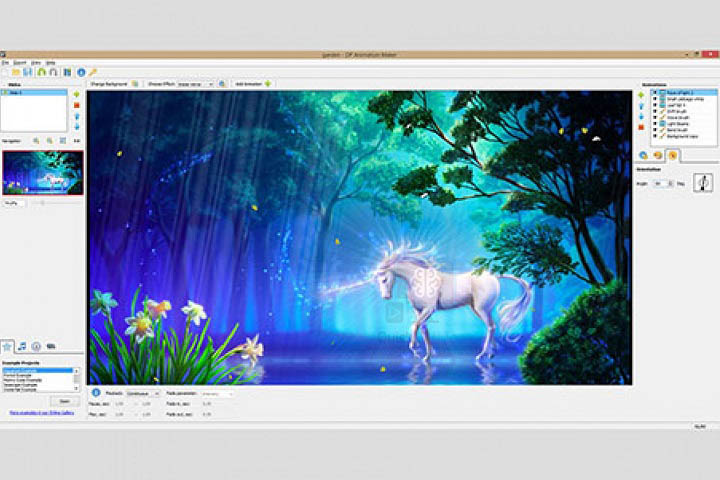This screenshot has width=720, height=480.
Task: Toggle the Wave brush checkbox
Action: coord(655,118)
